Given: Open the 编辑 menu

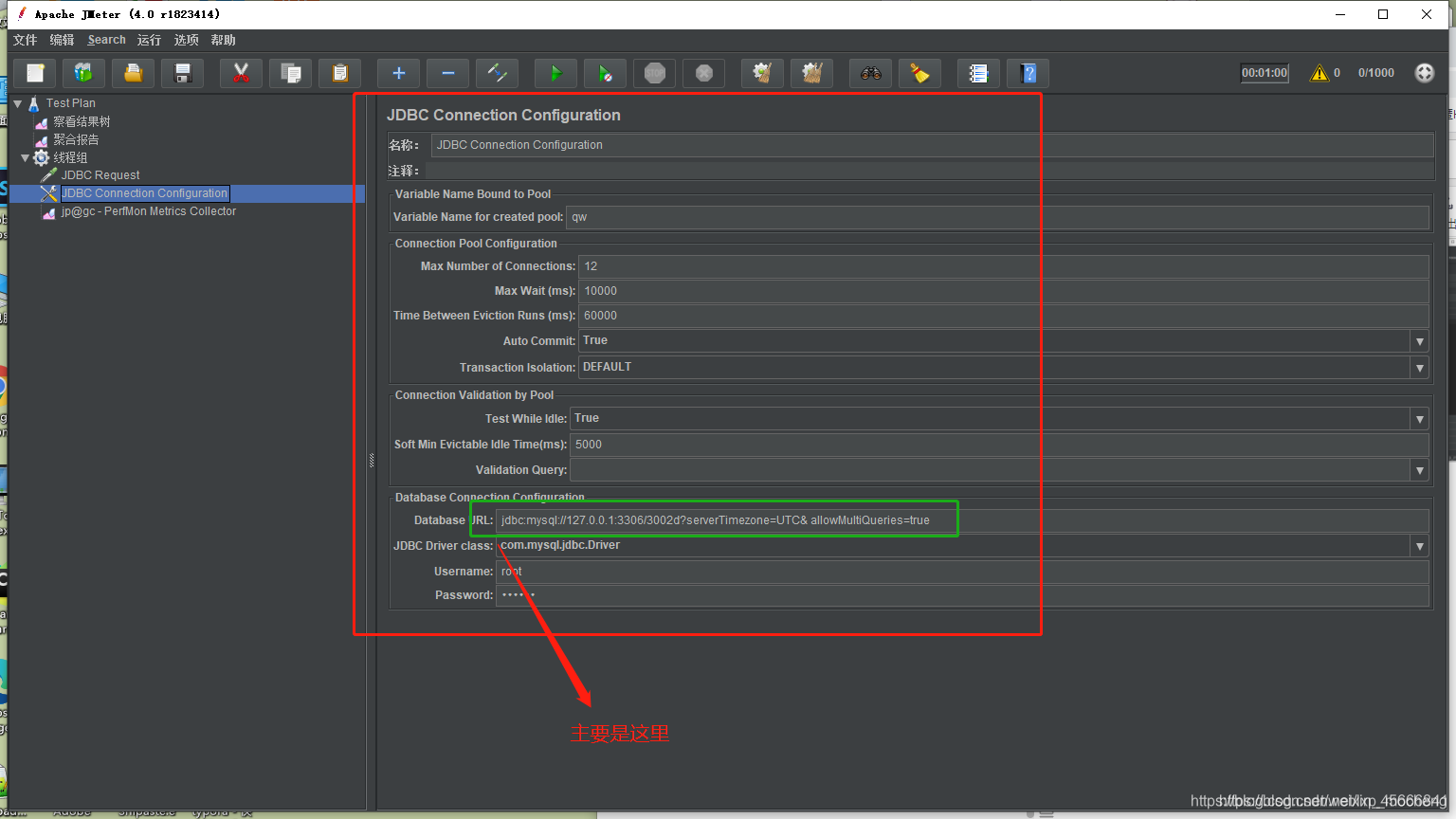Looking at the screenshot, I should (x=62, y=40).
